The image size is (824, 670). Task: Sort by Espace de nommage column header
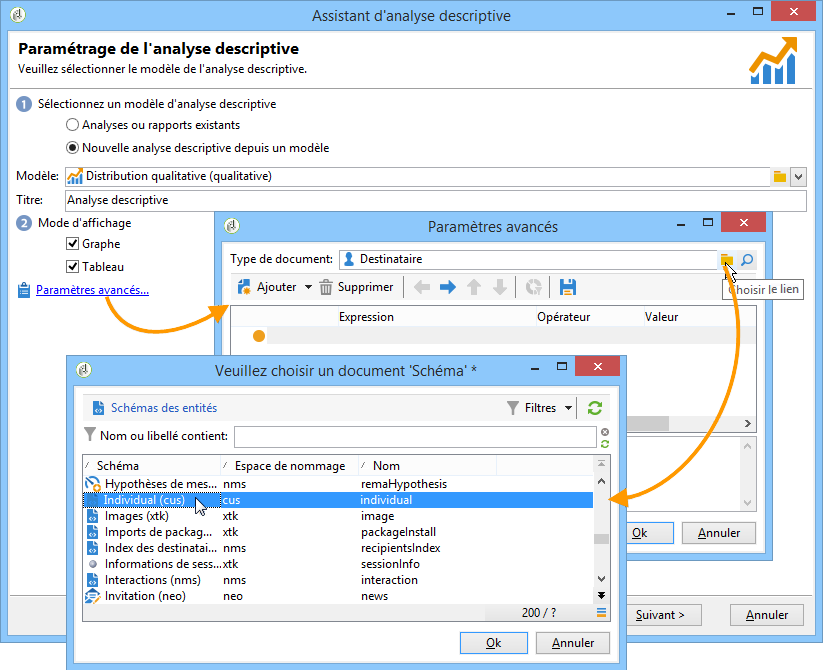[290, 466]
